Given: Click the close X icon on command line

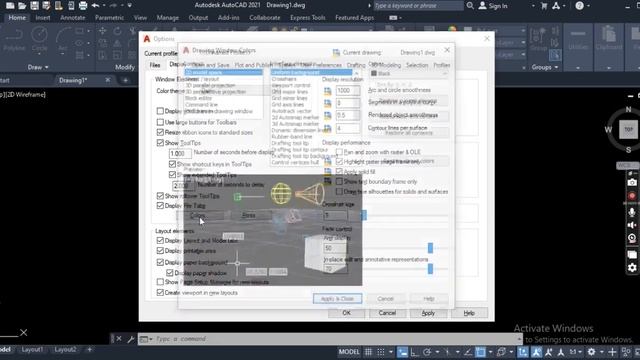Looking at the screenshot, I should pyautogui.click(x=119, y=339).
